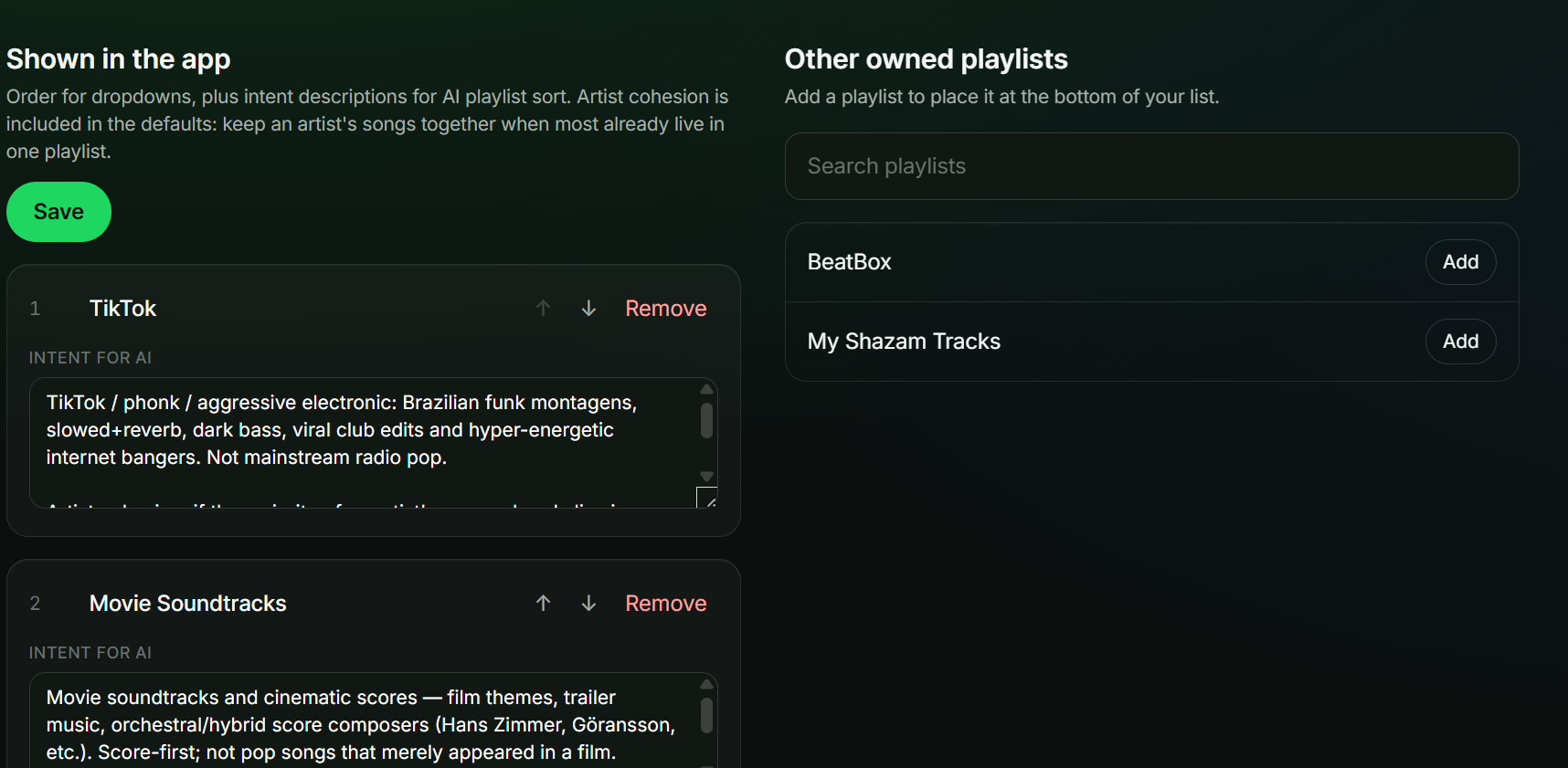Viewport: 1568px width, 768px height.
Task: Move TikTok playlist down with arrow
Action: coord(588,309)
